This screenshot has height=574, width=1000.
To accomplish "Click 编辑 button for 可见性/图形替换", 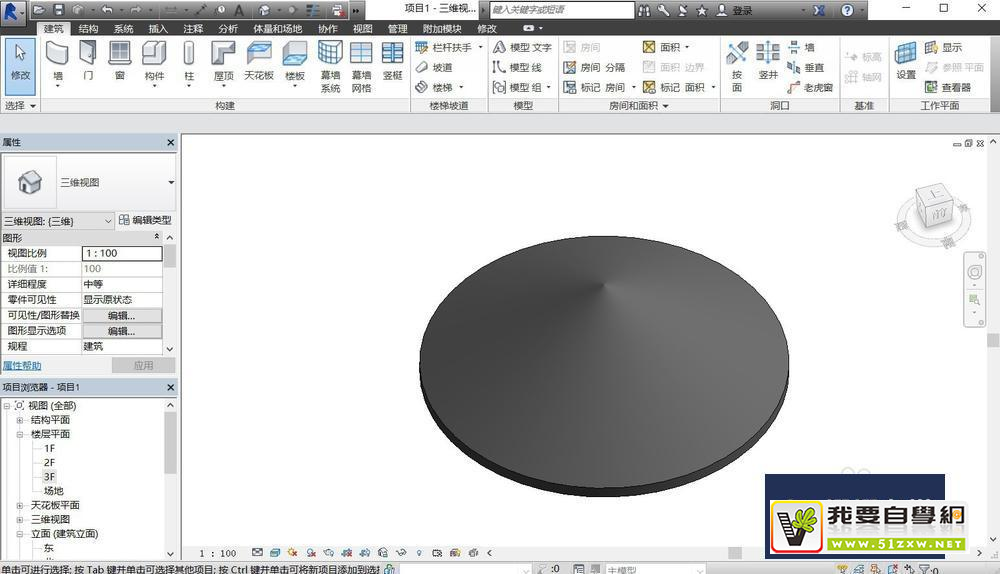I will pos(122,316).
